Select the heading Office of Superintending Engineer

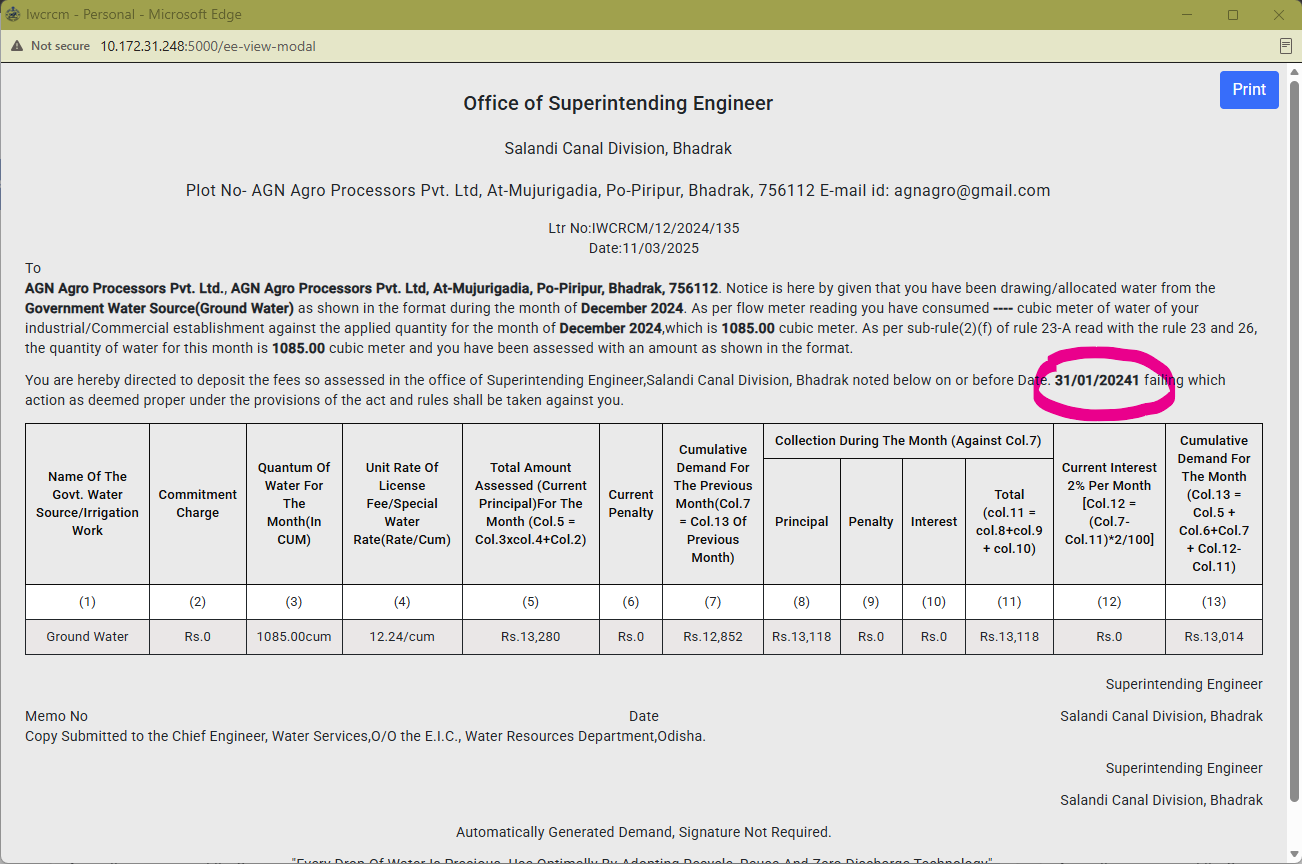point(618,103)
